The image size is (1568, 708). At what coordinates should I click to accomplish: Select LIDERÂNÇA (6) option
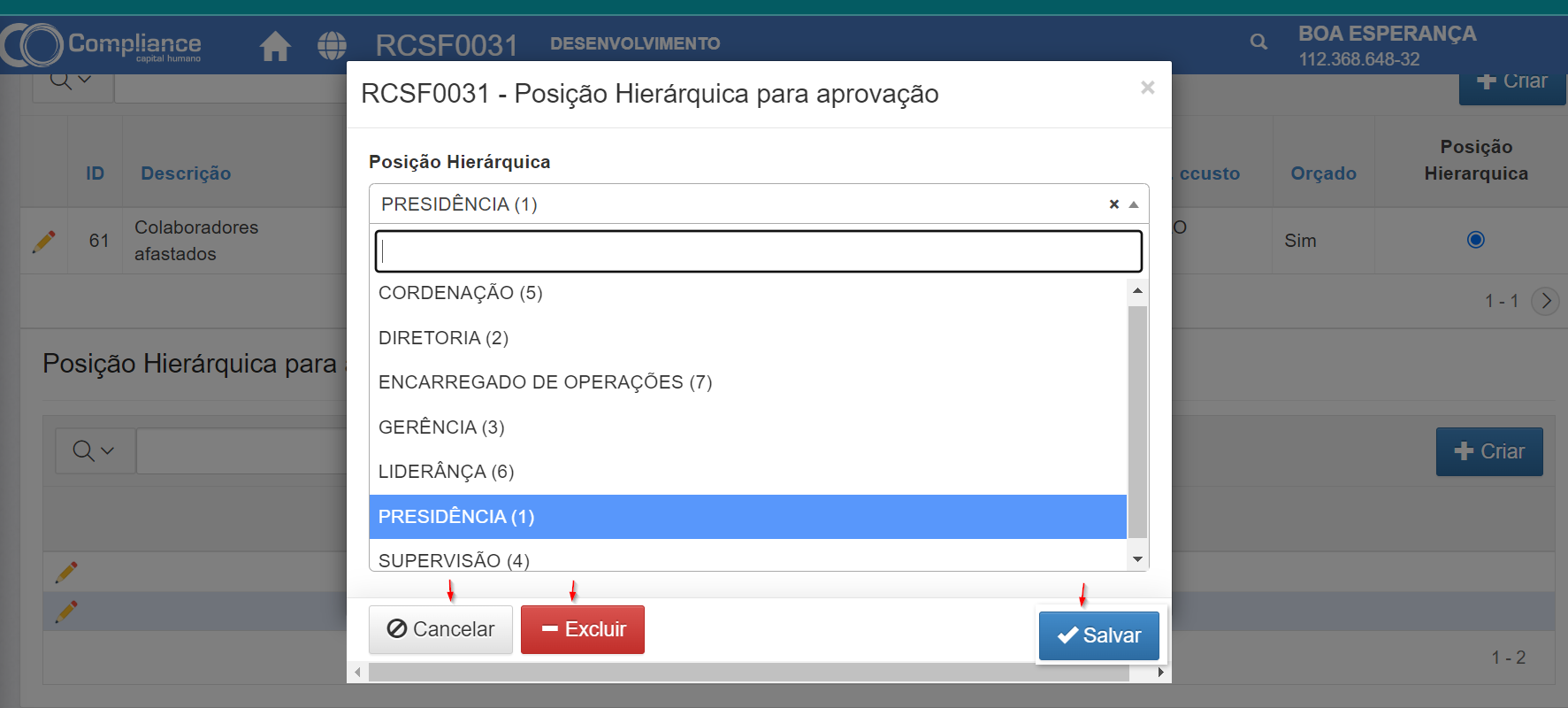747,472
